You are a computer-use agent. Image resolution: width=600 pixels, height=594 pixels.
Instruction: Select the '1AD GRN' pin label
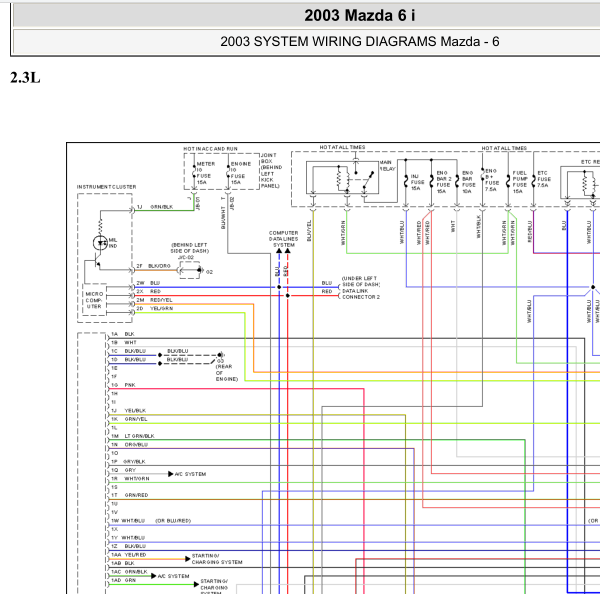pos(123,580)
